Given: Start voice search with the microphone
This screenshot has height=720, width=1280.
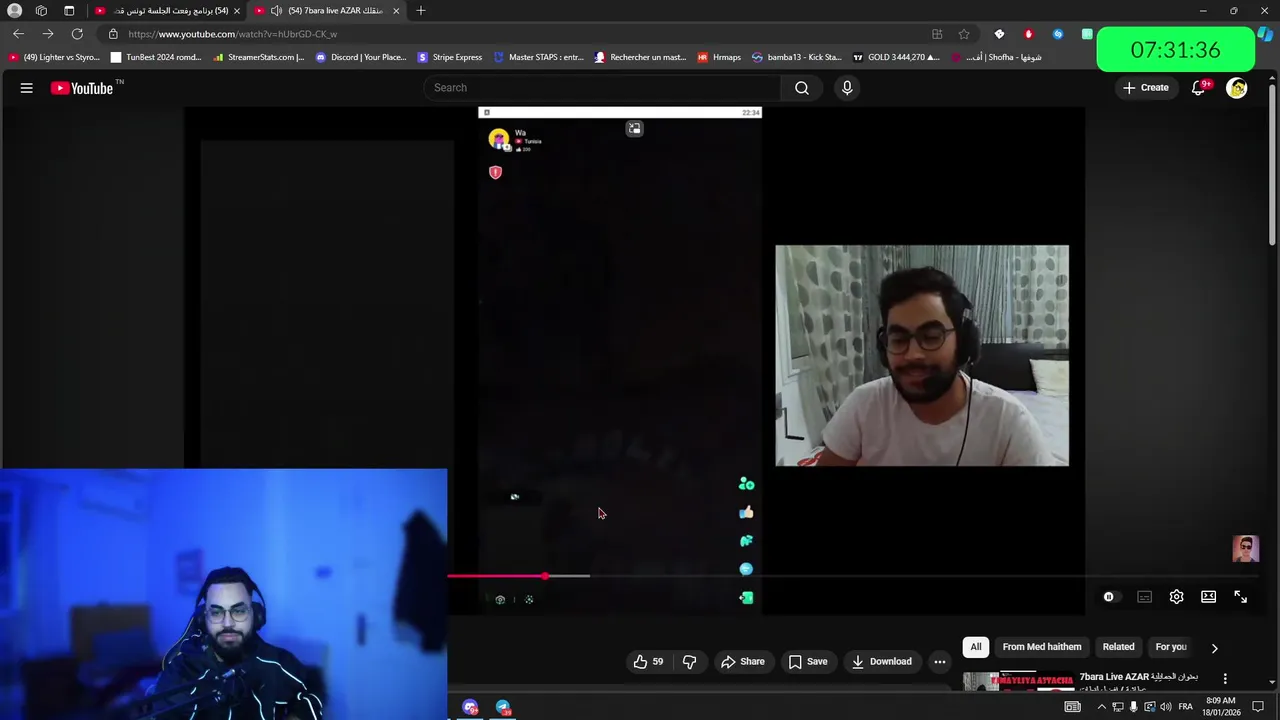Looking at the screenshot, I should click(x=847, y=88).
